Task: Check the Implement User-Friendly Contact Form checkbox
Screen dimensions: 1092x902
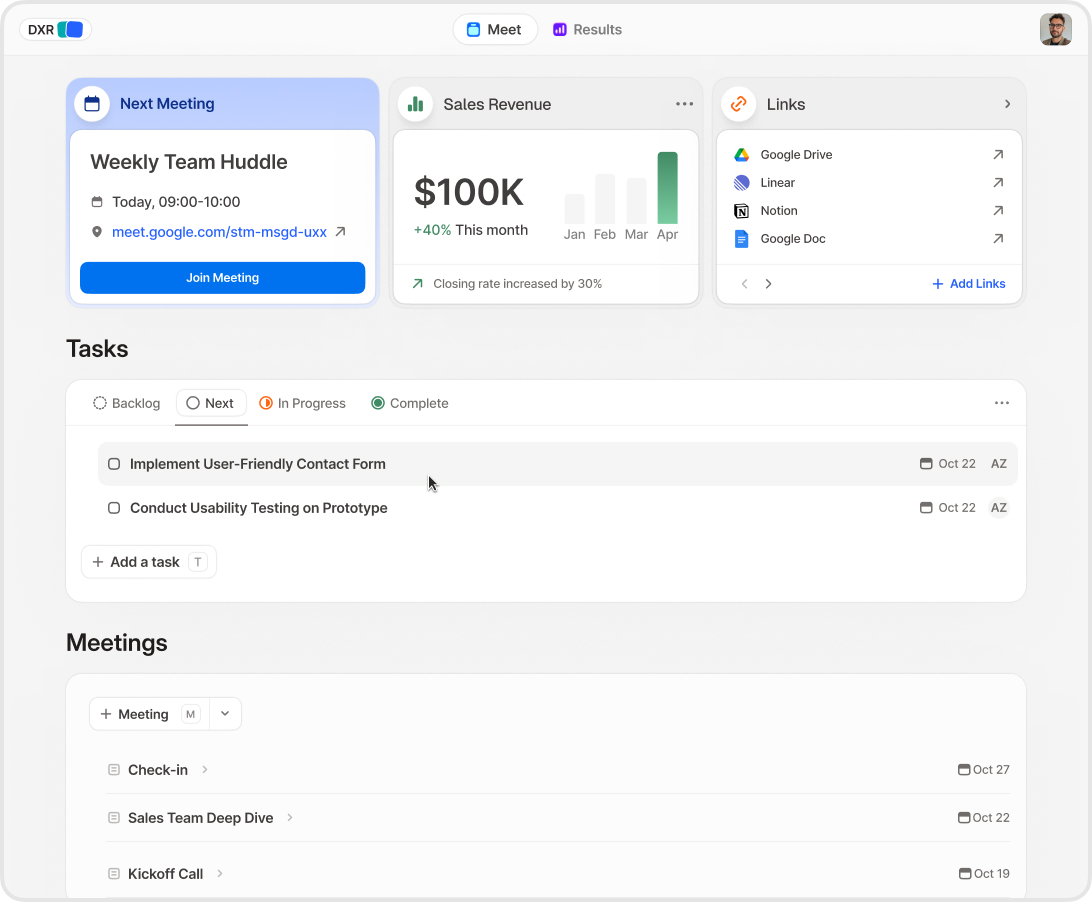Action: (114, 463)
